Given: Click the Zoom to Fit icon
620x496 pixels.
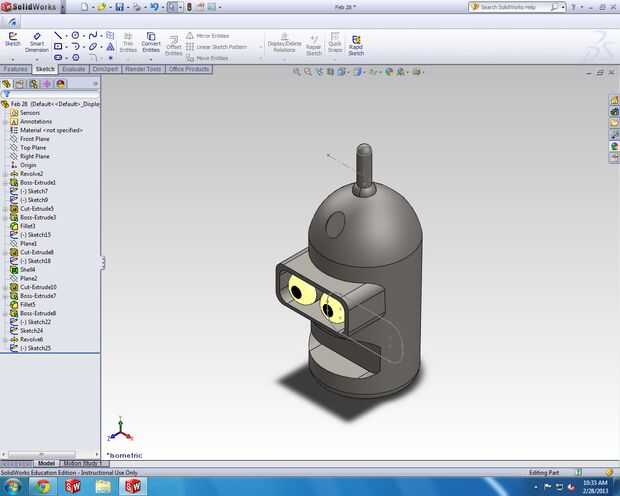Looking at the screenshot, I should [298, 72].
